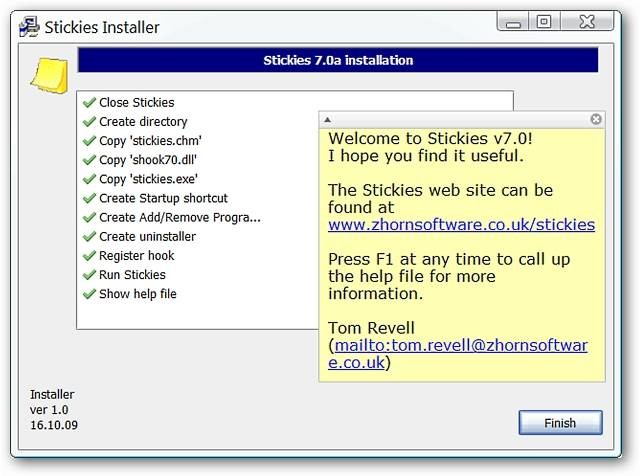The height and width of the screenshot is (476, 640).
Task: Close the welcome sticky note
Action: [596, 119]
